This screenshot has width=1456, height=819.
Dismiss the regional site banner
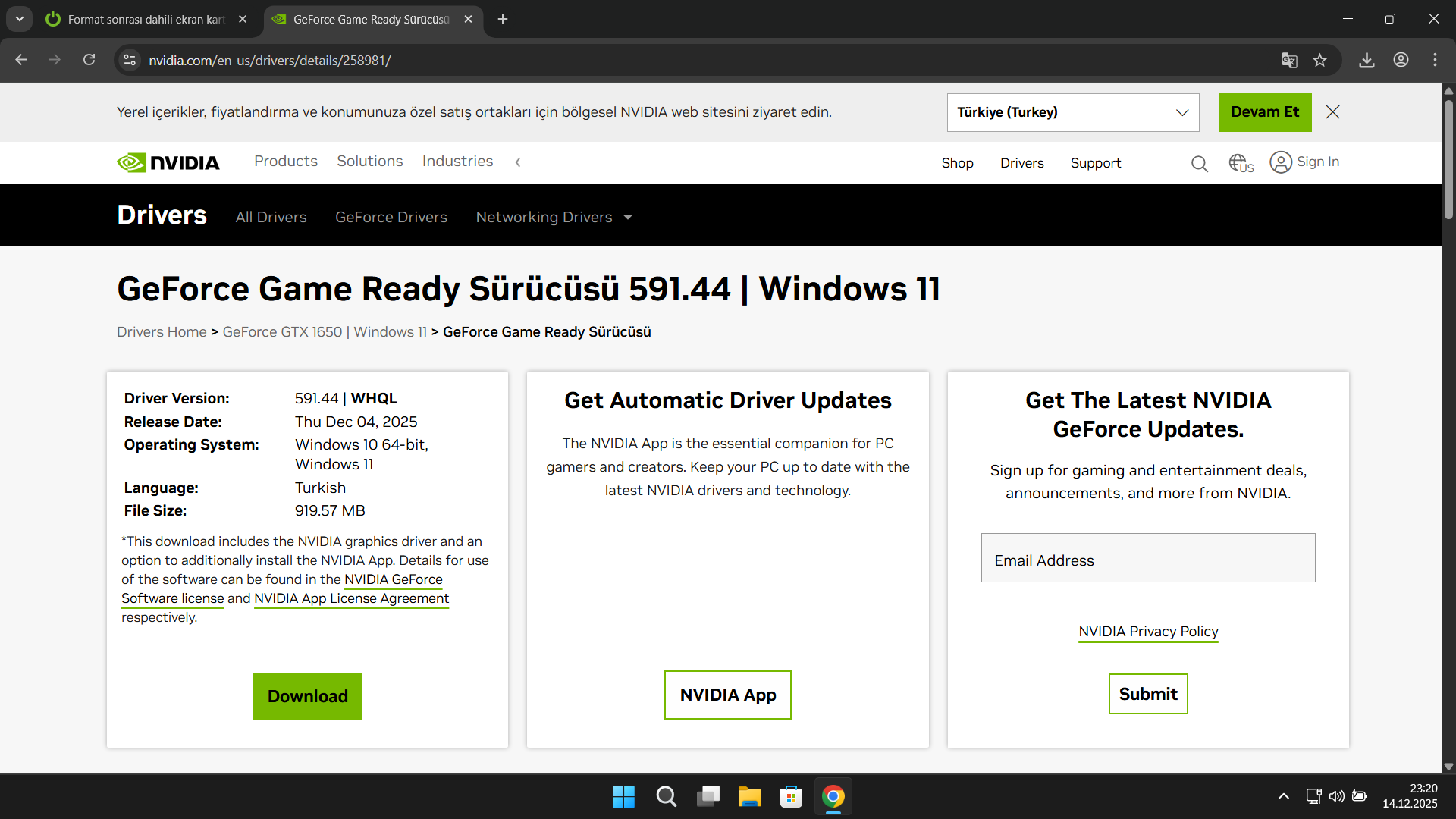pos(1332,112)
